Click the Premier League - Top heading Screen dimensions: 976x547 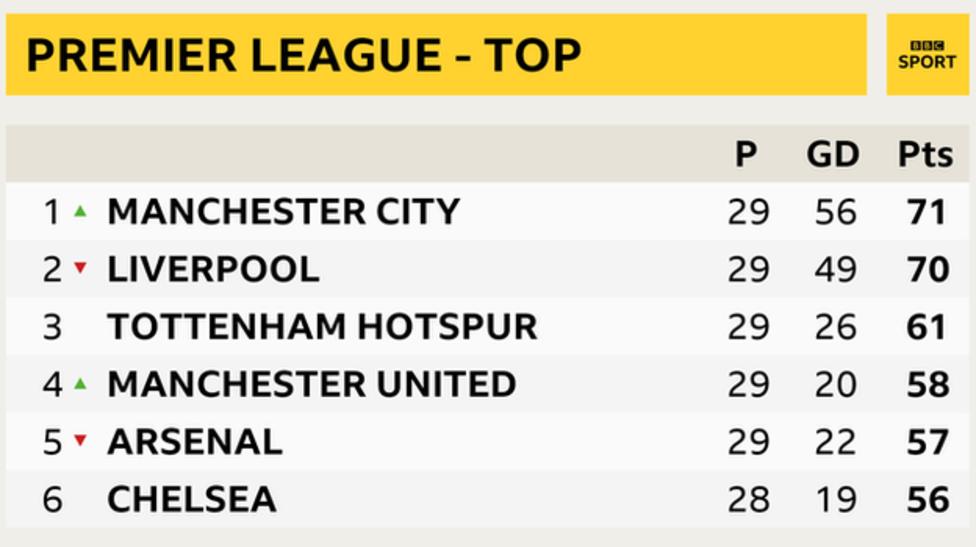(x=303, y=55)
